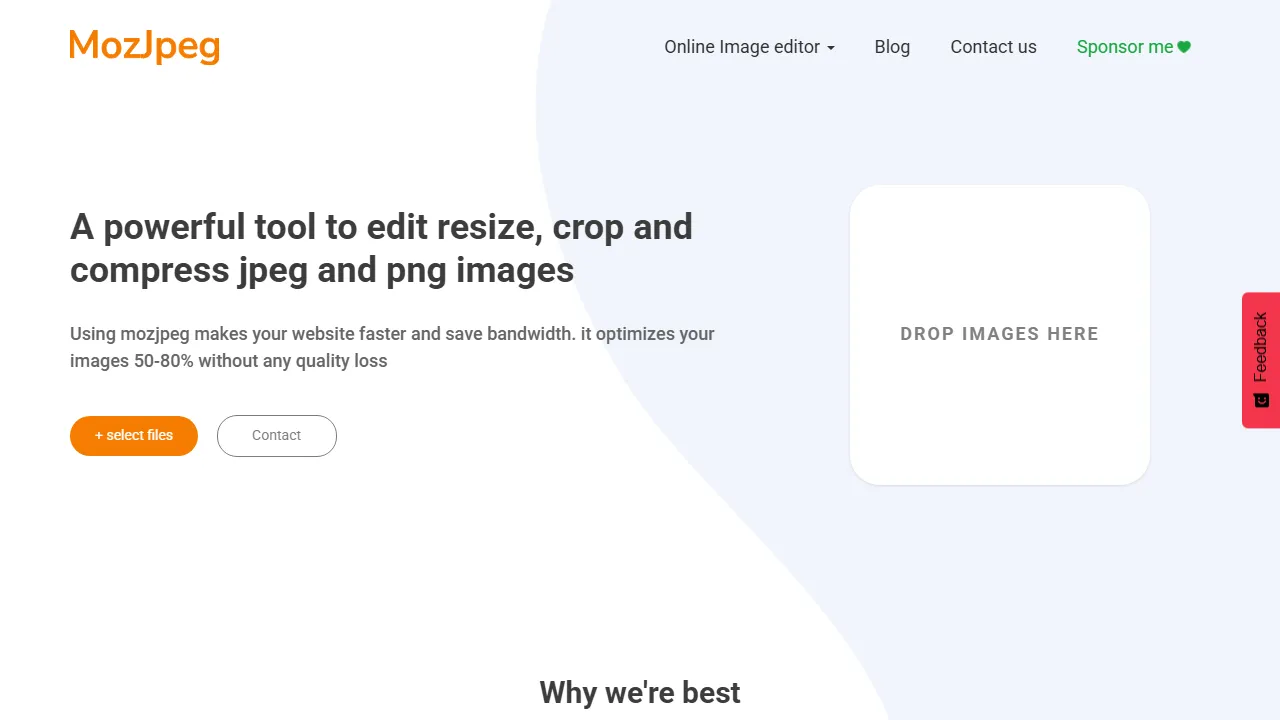The width and height of the screenshot is (1280, 720).
Task: Expand the caret beside Online Image editor
Action: tap(831, 47)
